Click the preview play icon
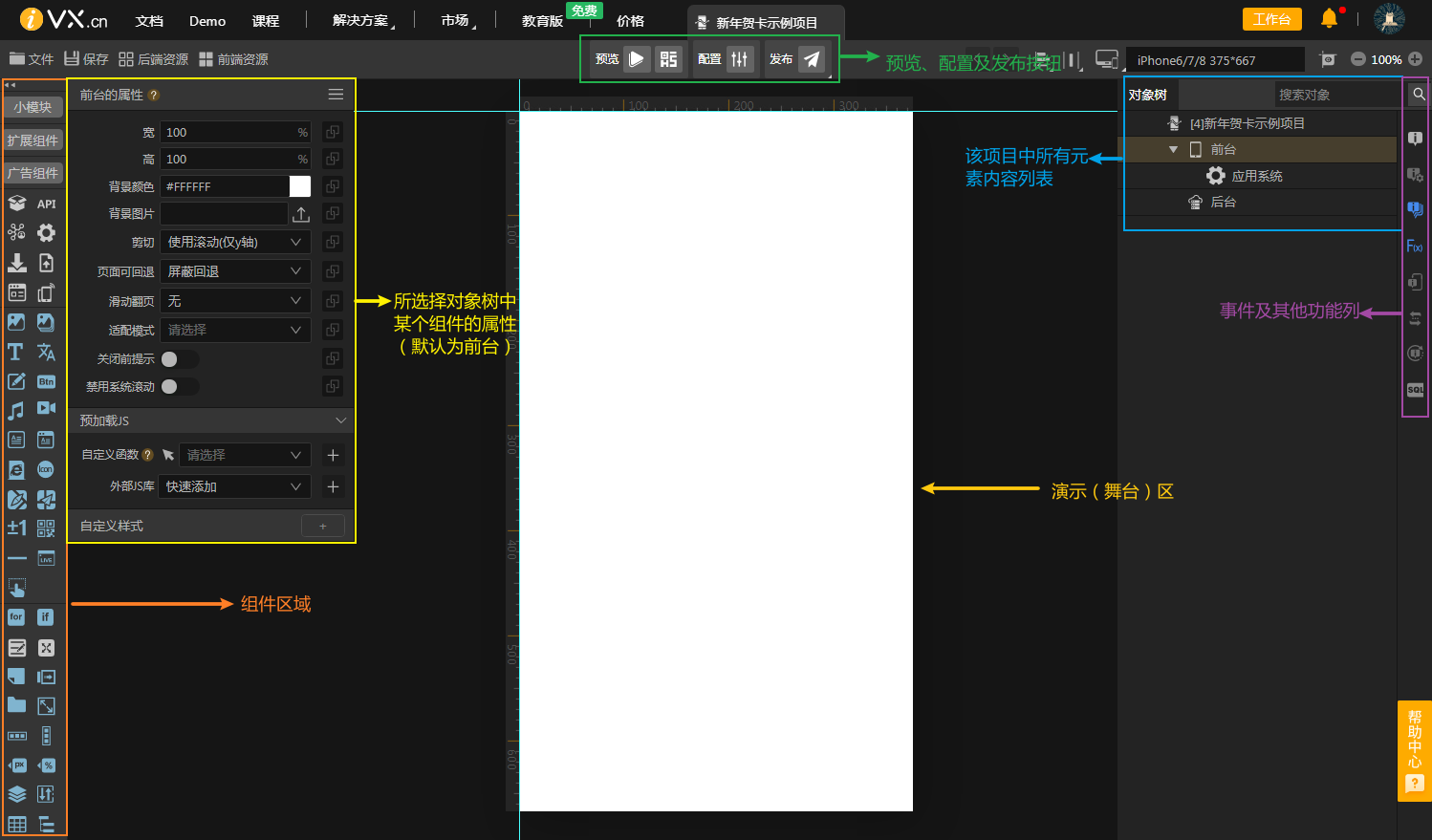This screenshot has width=1432, height=840. click(637, 59)
